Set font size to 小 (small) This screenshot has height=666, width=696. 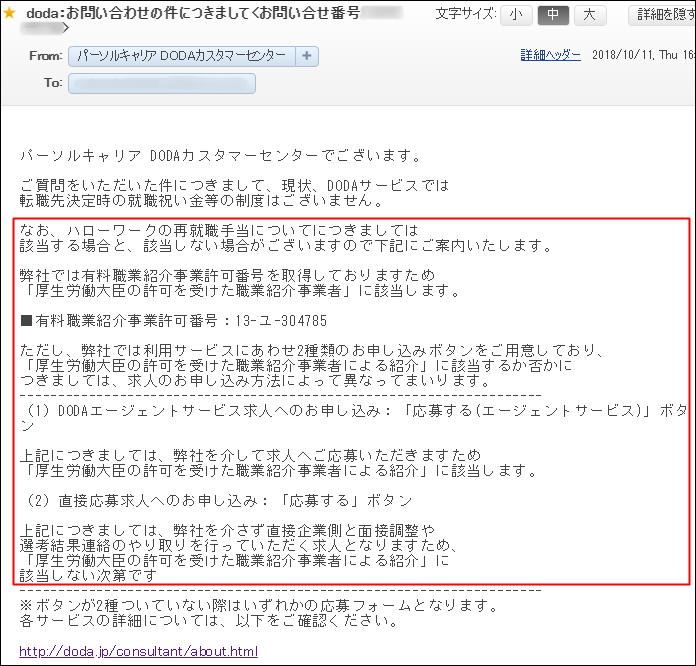516,15
